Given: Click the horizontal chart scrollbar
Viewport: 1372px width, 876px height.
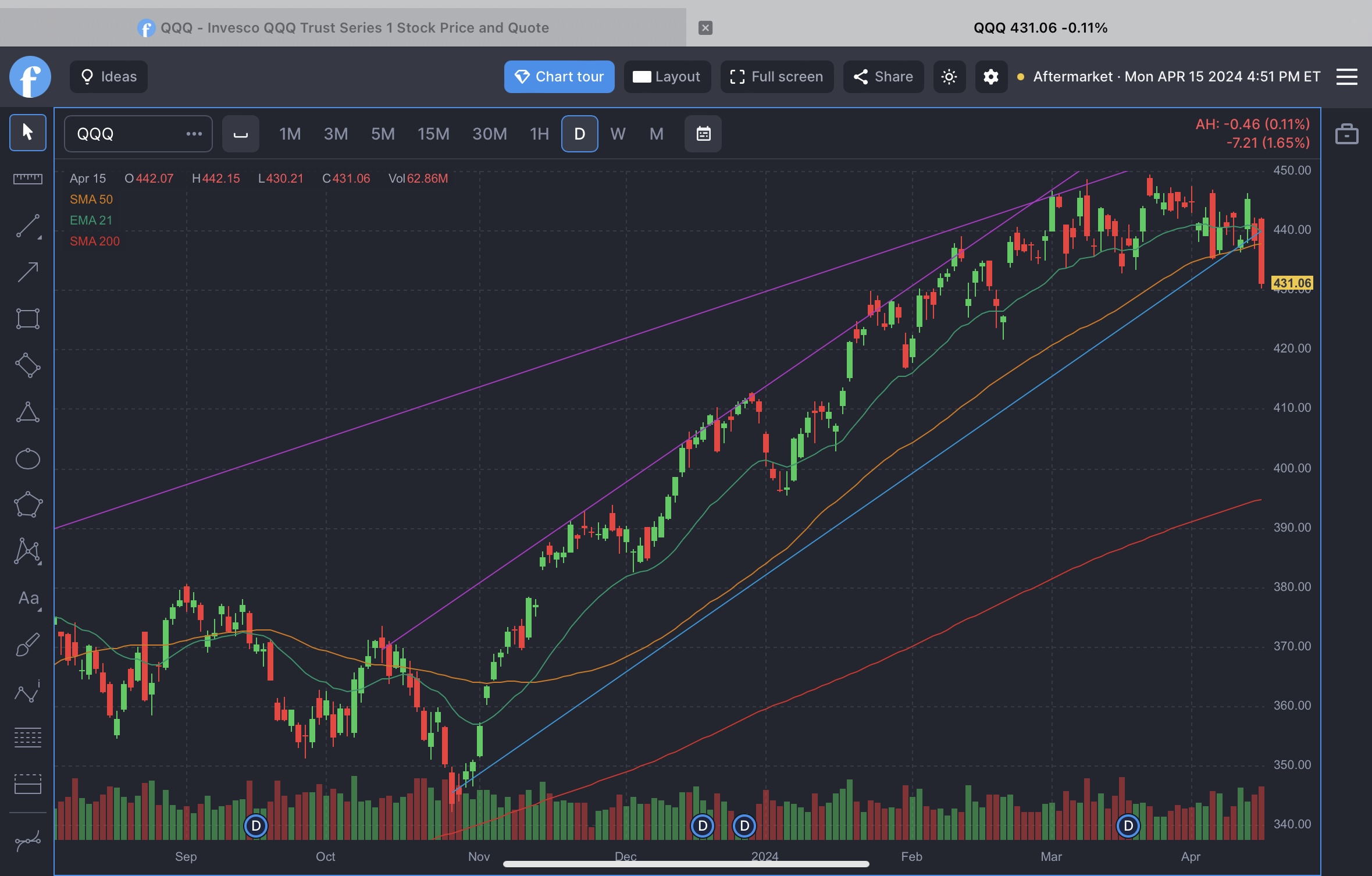Looking at the screenshot, I should (x=686, y=864).
